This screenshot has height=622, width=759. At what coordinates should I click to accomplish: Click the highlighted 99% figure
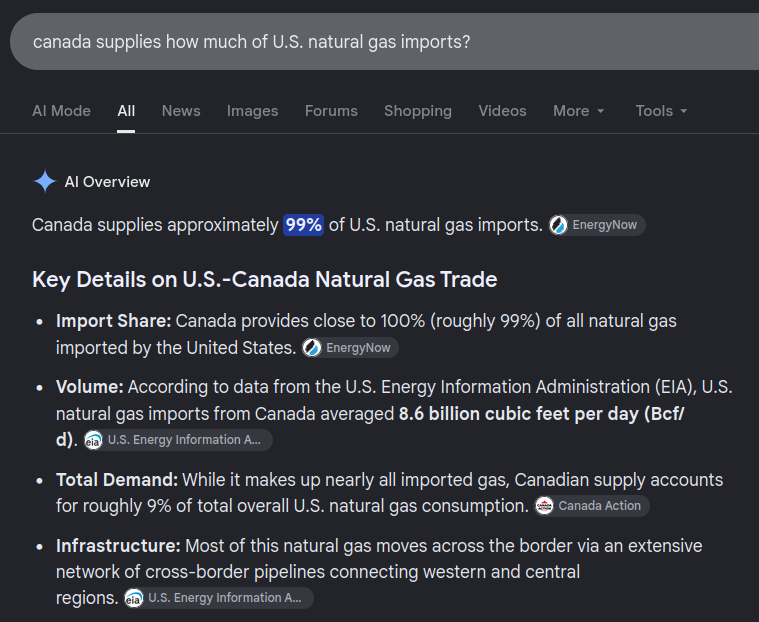coord(304,225)
